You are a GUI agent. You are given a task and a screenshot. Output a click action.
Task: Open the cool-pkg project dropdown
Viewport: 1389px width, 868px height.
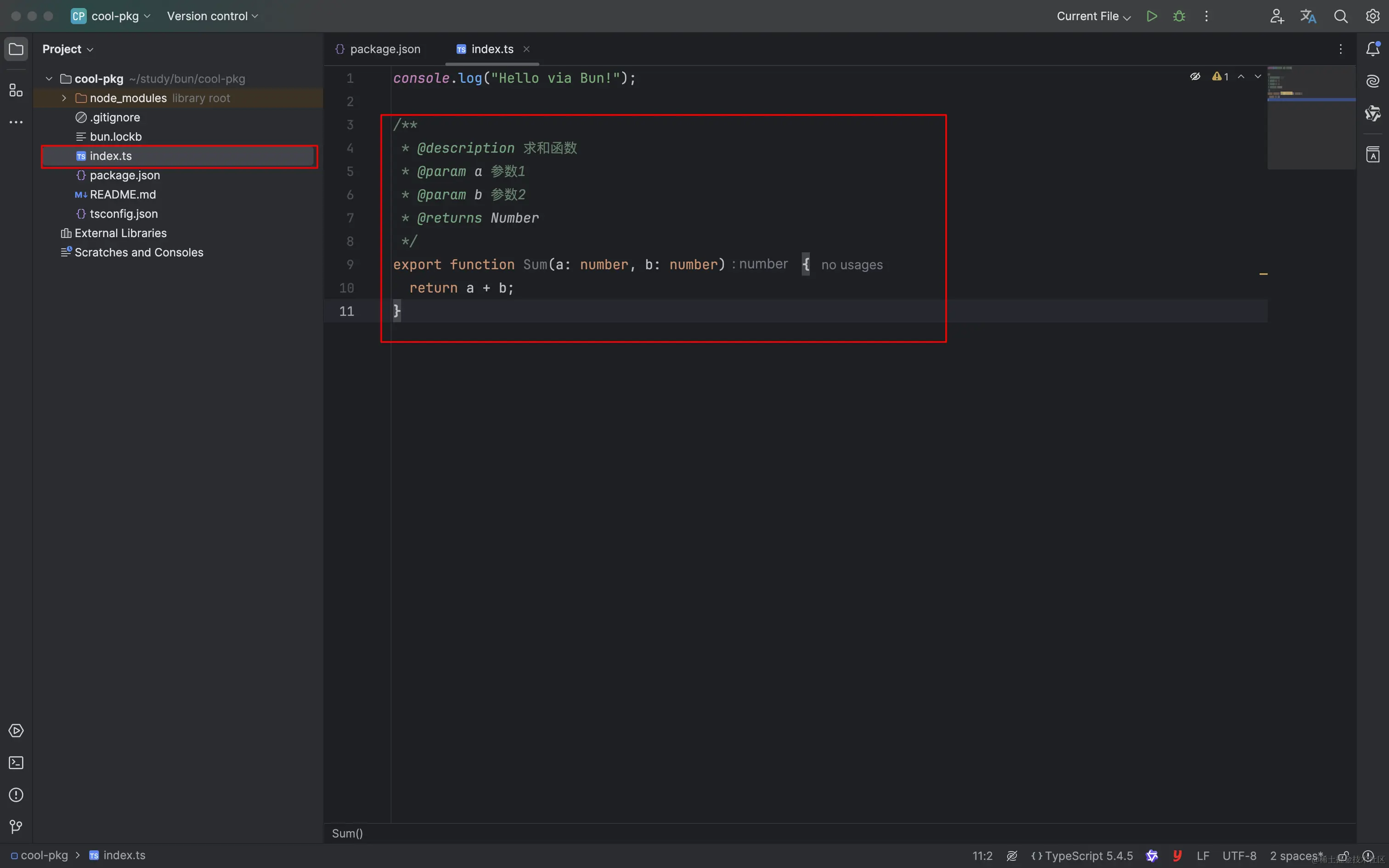111,16
